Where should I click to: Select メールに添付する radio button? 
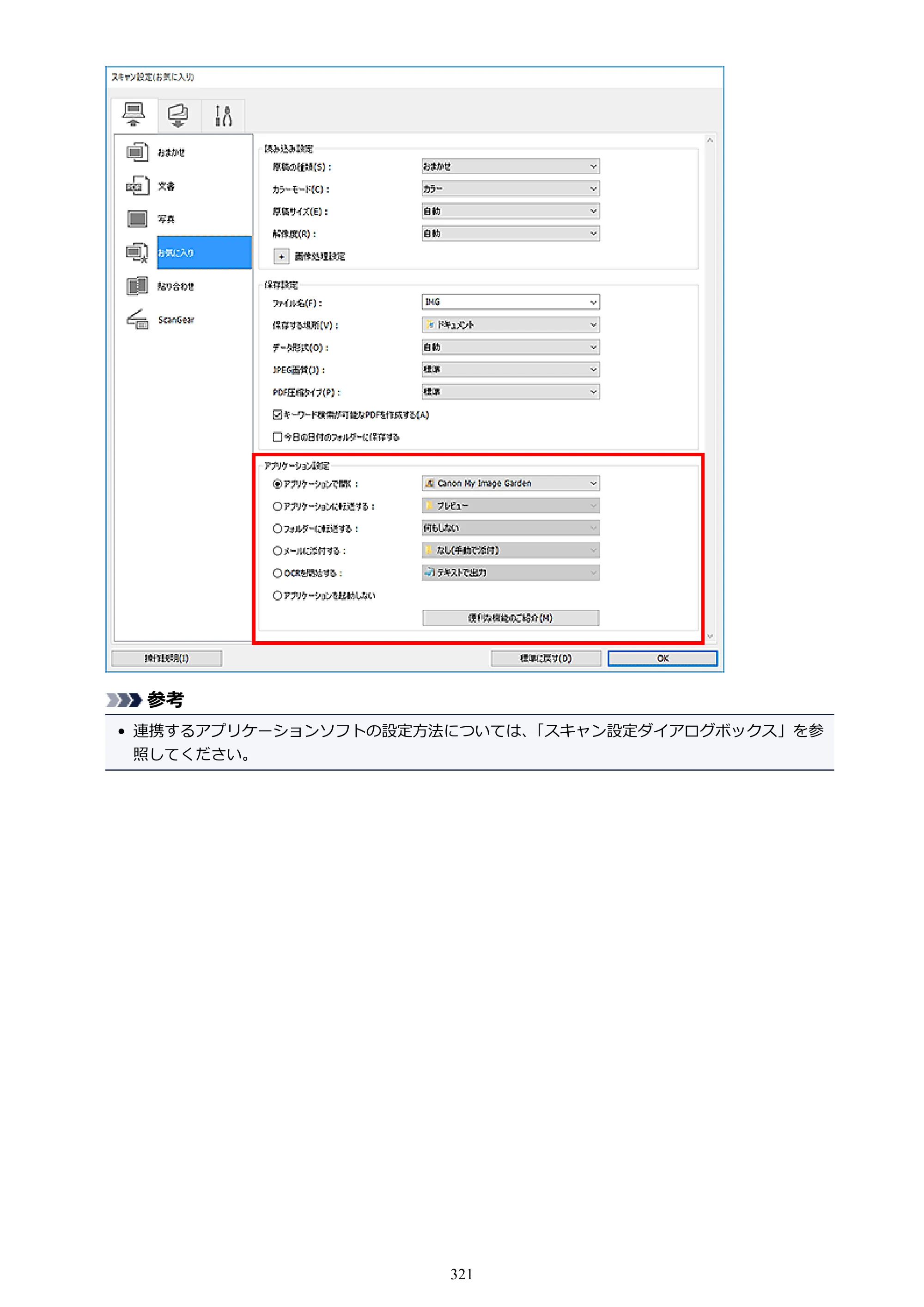277,550
